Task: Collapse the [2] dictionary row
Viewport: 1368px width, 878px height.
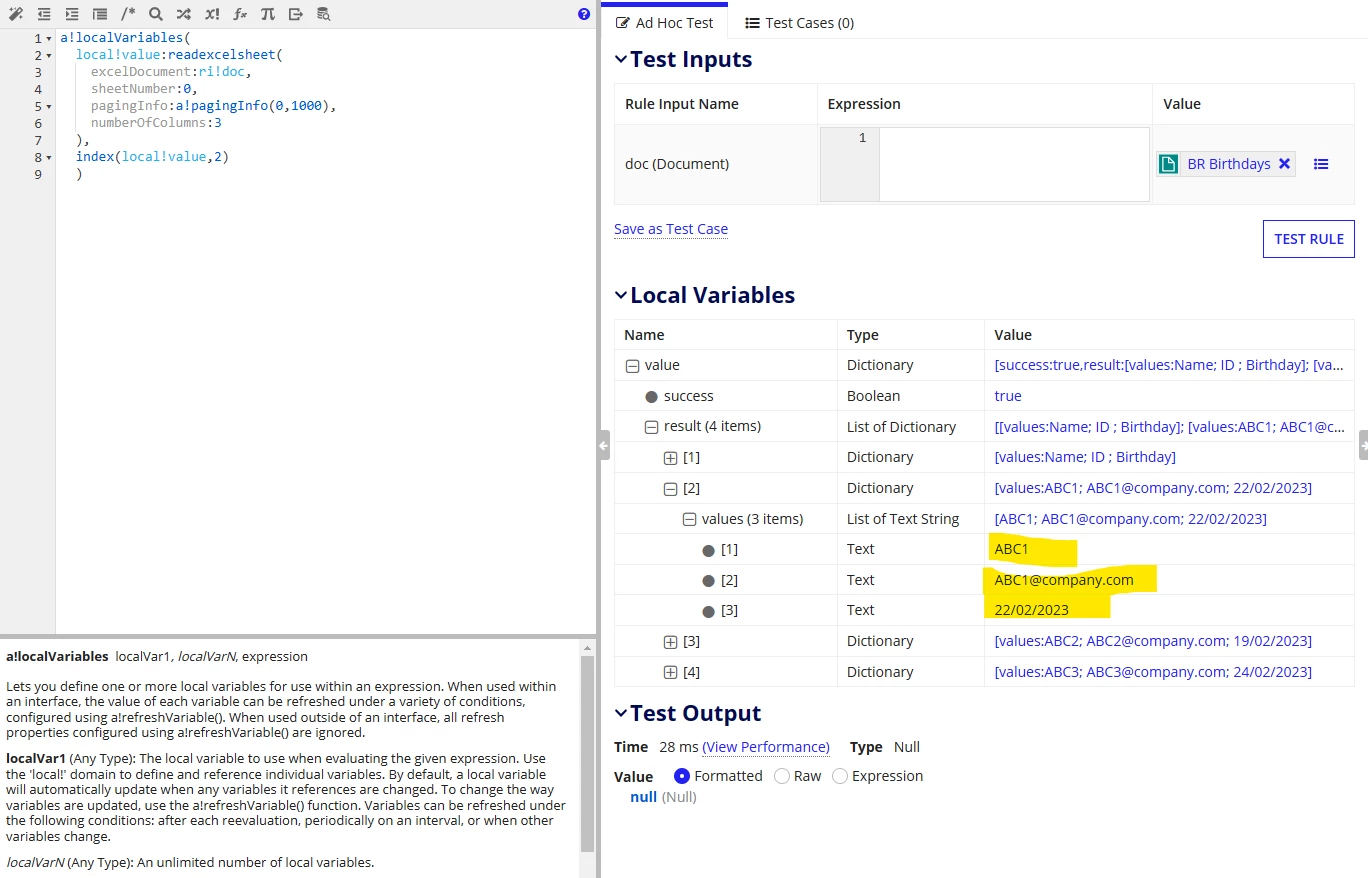Action: [670, 489]
